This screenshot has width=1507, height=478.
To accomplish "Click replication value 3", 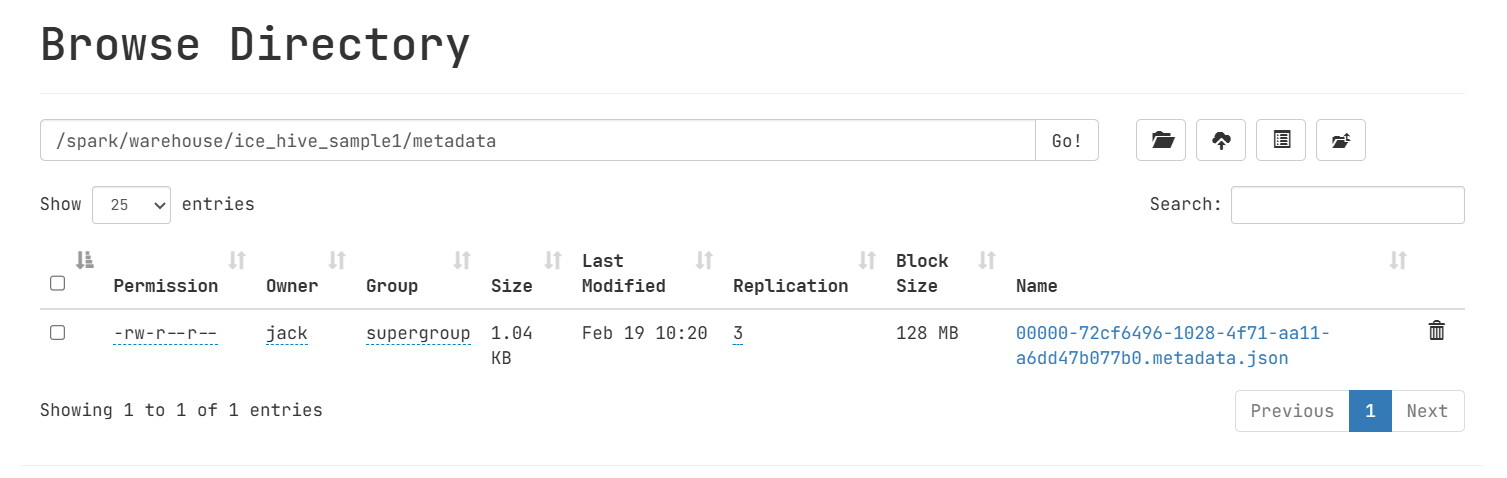I will coord(738,334).
